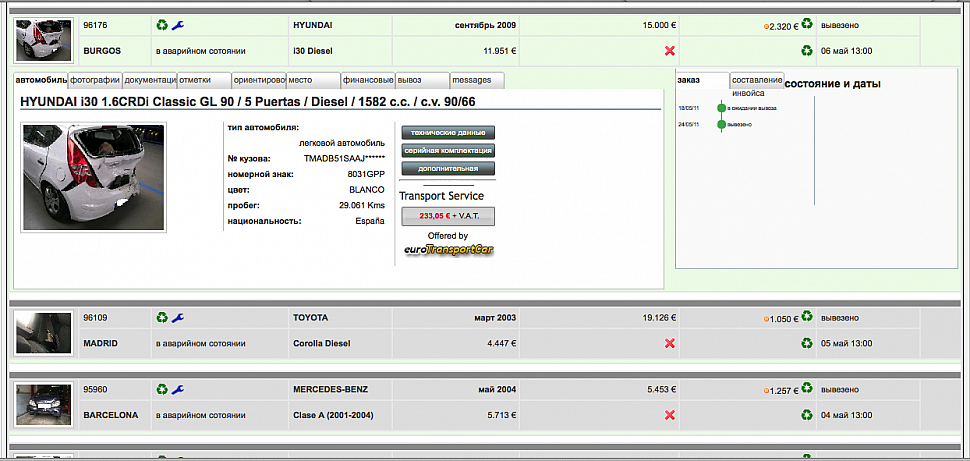Click the orange dot before 1.050 €
The image size is (970, 461).
pos(766,319)
